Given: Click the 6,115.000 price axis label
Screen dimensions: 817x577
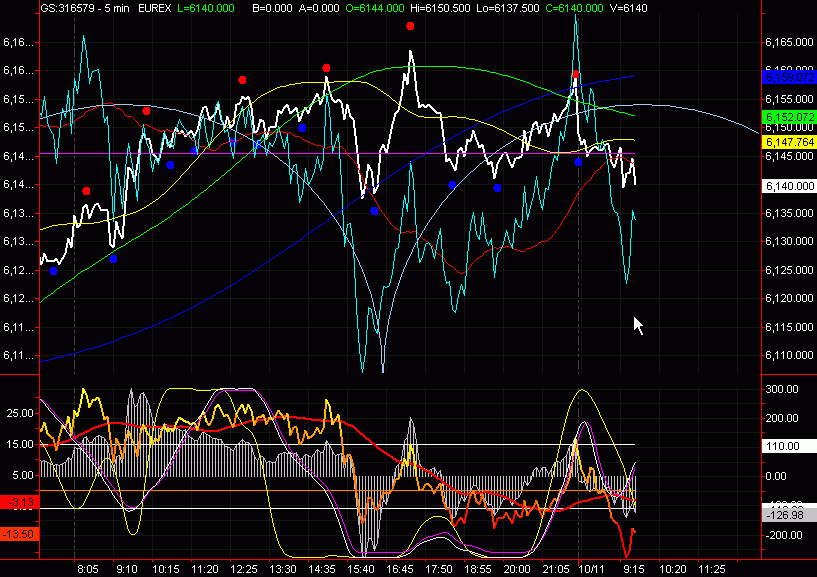Looking at the screenshot, I should click(x=789, y=327).
